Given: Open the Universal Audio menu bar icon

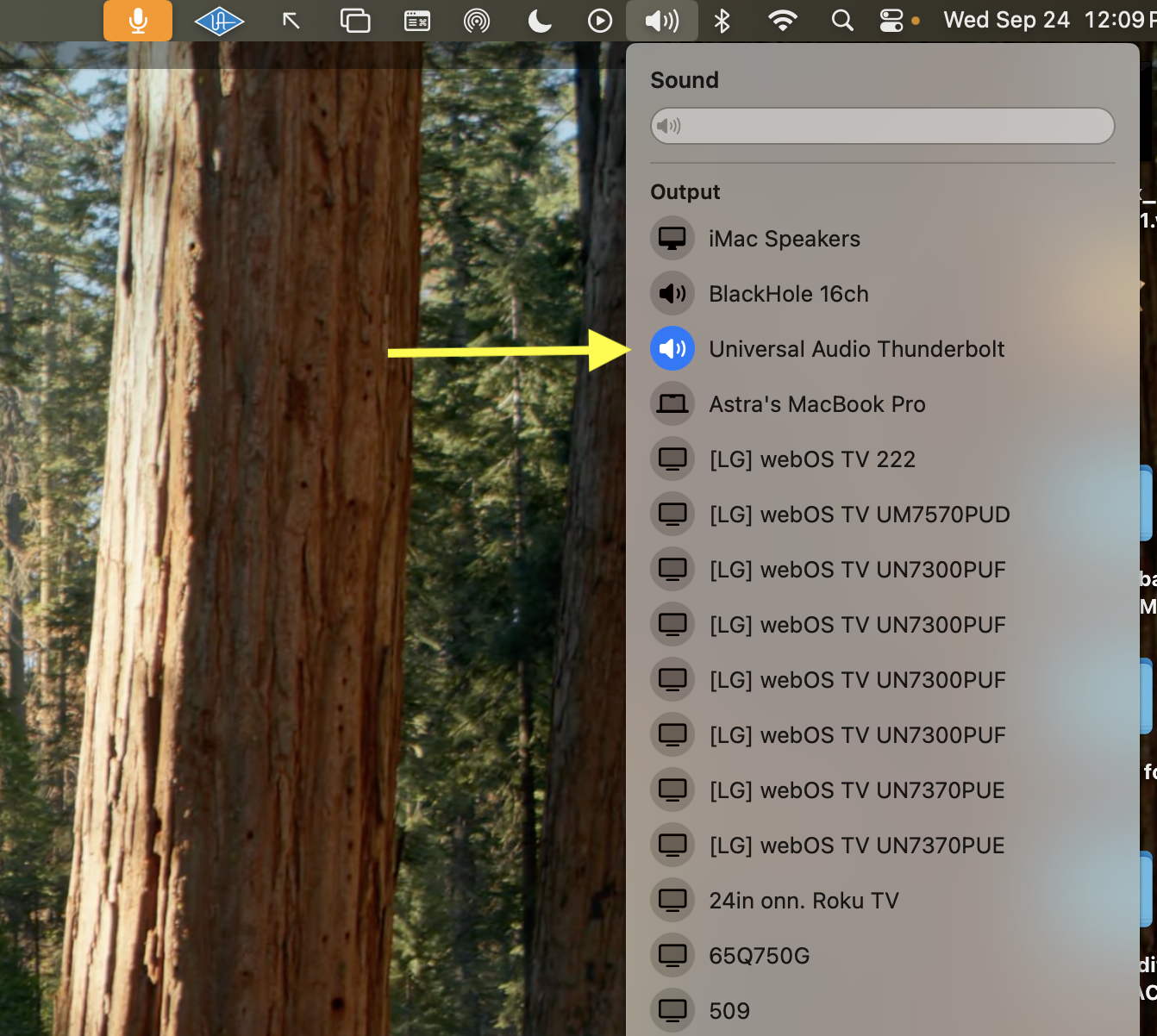Looking at the screenshot, I should coord(219,21).
